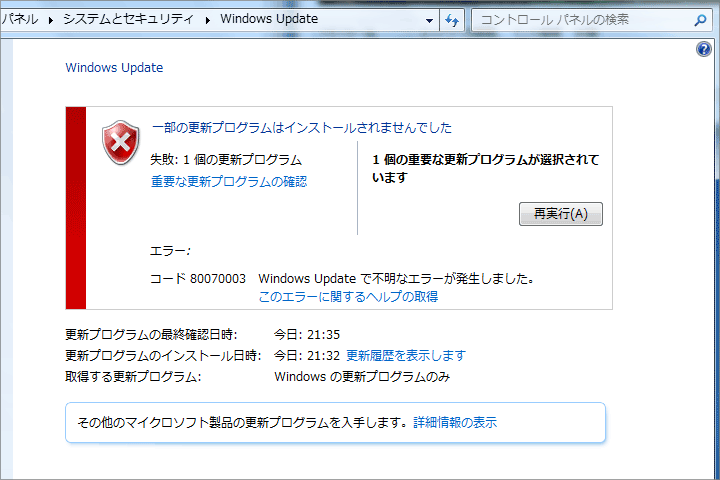This screenshot has width=720, height=480.
Task: Click the red shield error icon
Action: pyautogui.click(x=121, y=143)
